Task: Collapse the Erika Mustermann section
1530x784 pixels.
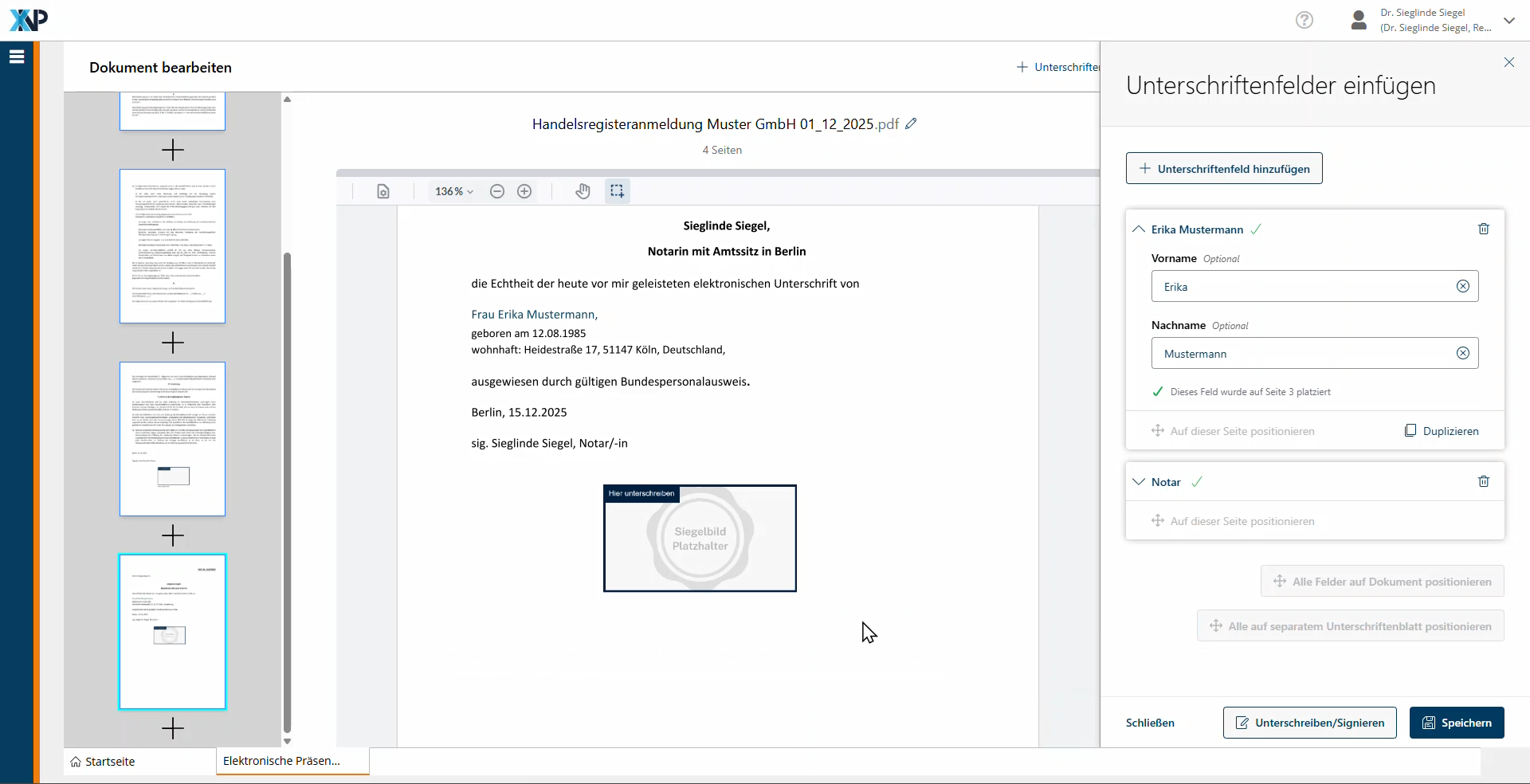Action: pyautogui.click(x=1139, y=229)
